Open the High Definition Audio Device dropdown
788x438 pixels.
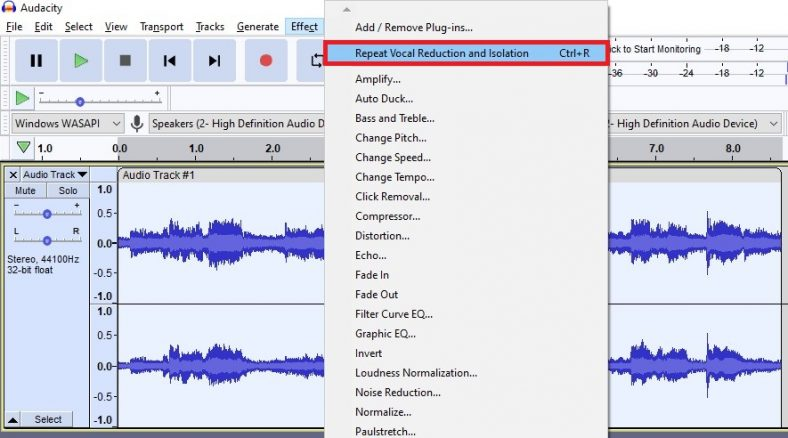tap(696, 124)
